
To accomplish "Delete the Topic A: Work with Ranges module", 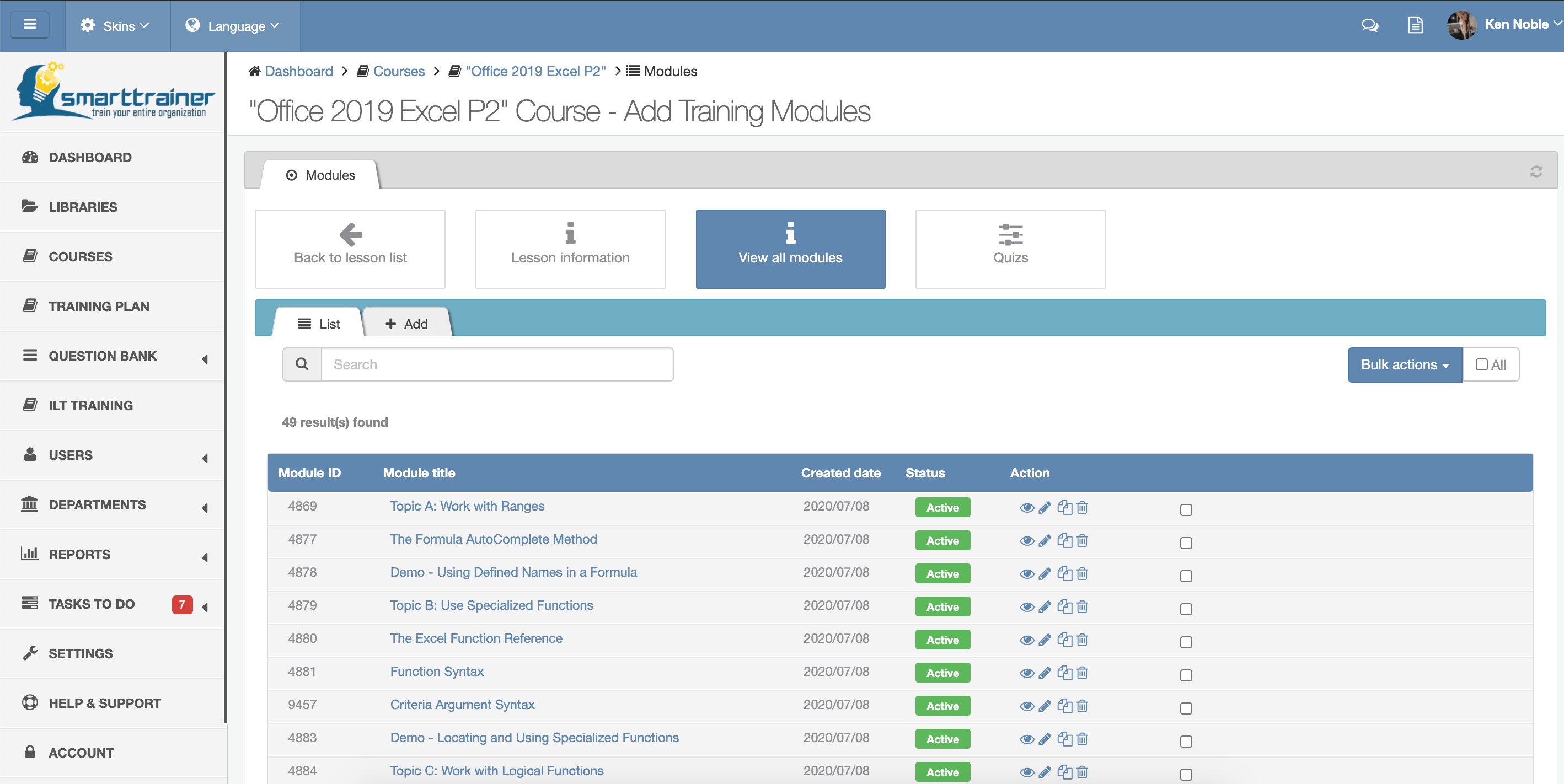I will [x=1082, y=507].
